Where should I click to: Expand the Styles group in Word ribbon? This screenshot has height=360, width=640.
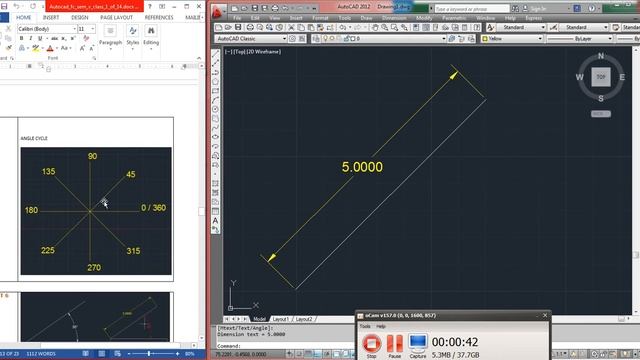133,38
